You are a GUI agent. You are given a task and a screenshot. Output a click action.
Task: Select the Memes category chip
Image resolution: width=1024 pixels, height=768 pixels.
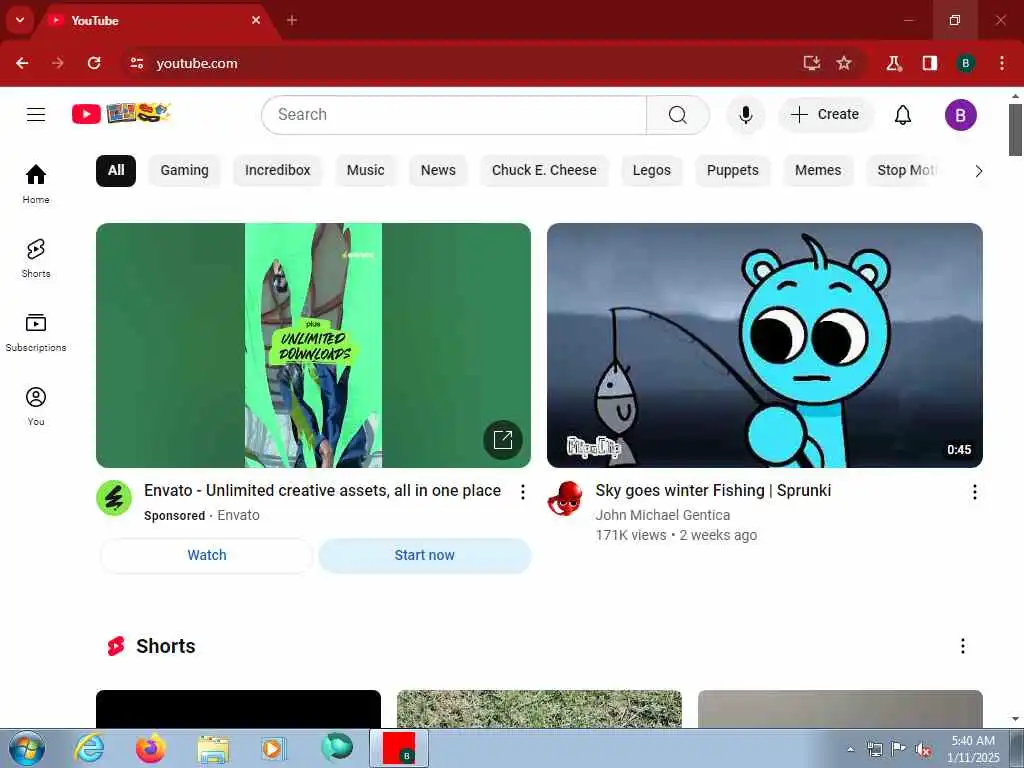click(x=818, y=170)
